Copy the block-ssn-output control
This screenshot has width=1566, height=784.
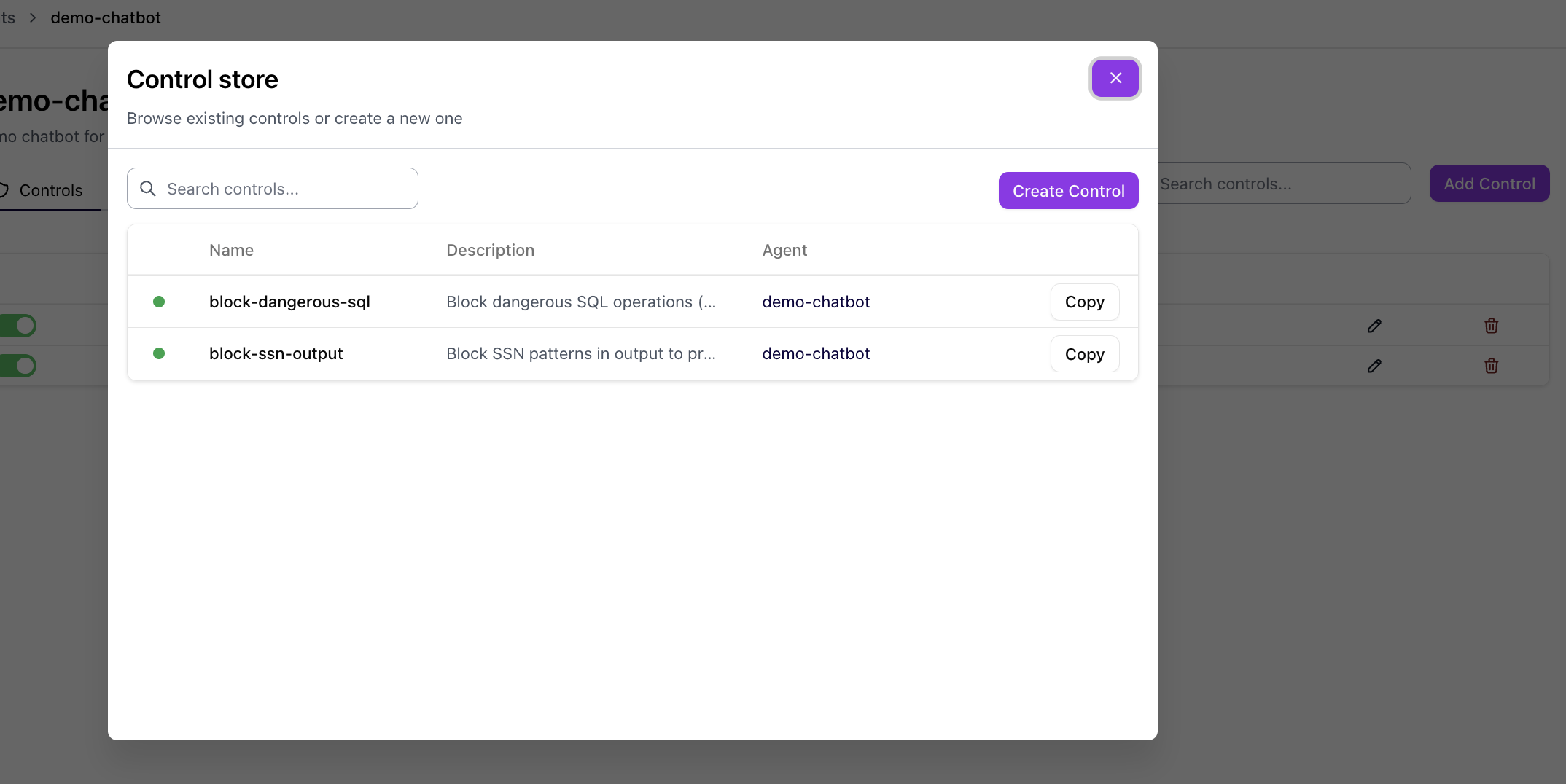pos(1085,354)
